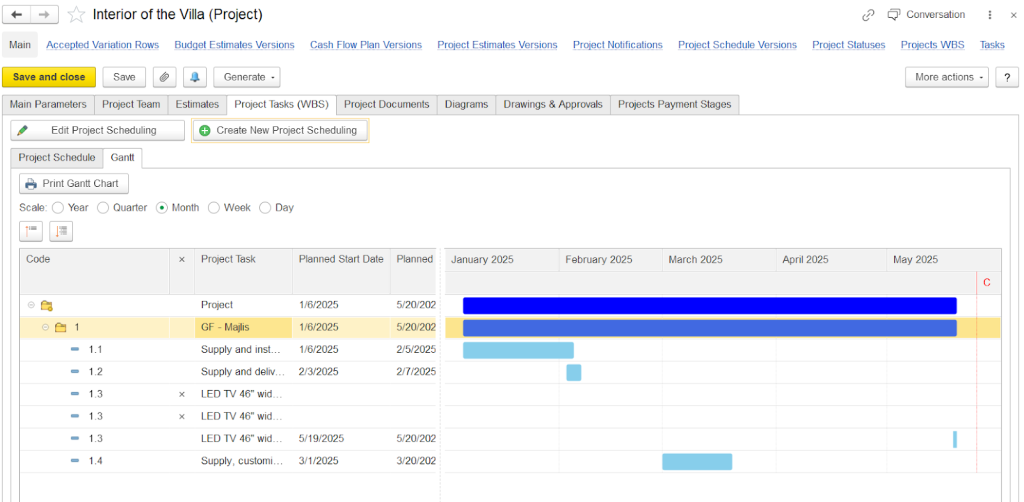Click the paperclip attachments icon
The image size is (1024, 502).
pyautogui.click(x=165, y=77)
